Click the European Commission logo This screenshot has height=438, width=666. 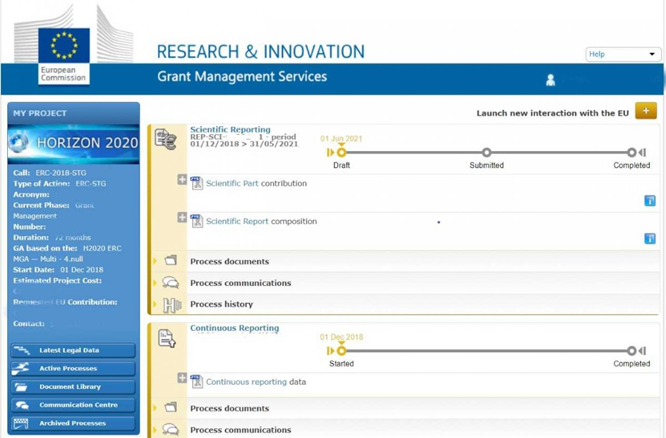[x=64, y=56]
